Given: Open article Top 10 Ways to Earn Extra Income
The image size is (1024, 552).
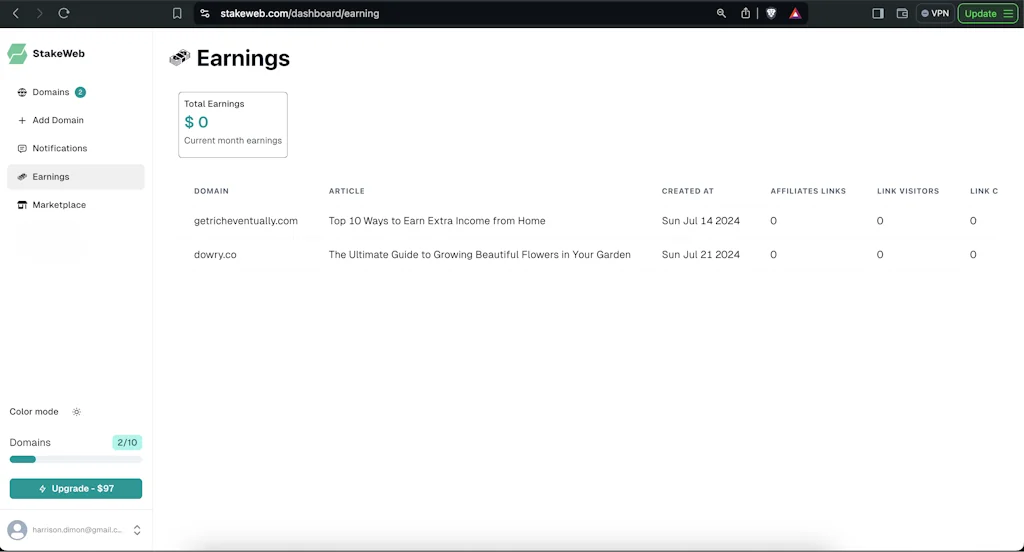Looking at the screenshot, I should (x=437, y=221).
